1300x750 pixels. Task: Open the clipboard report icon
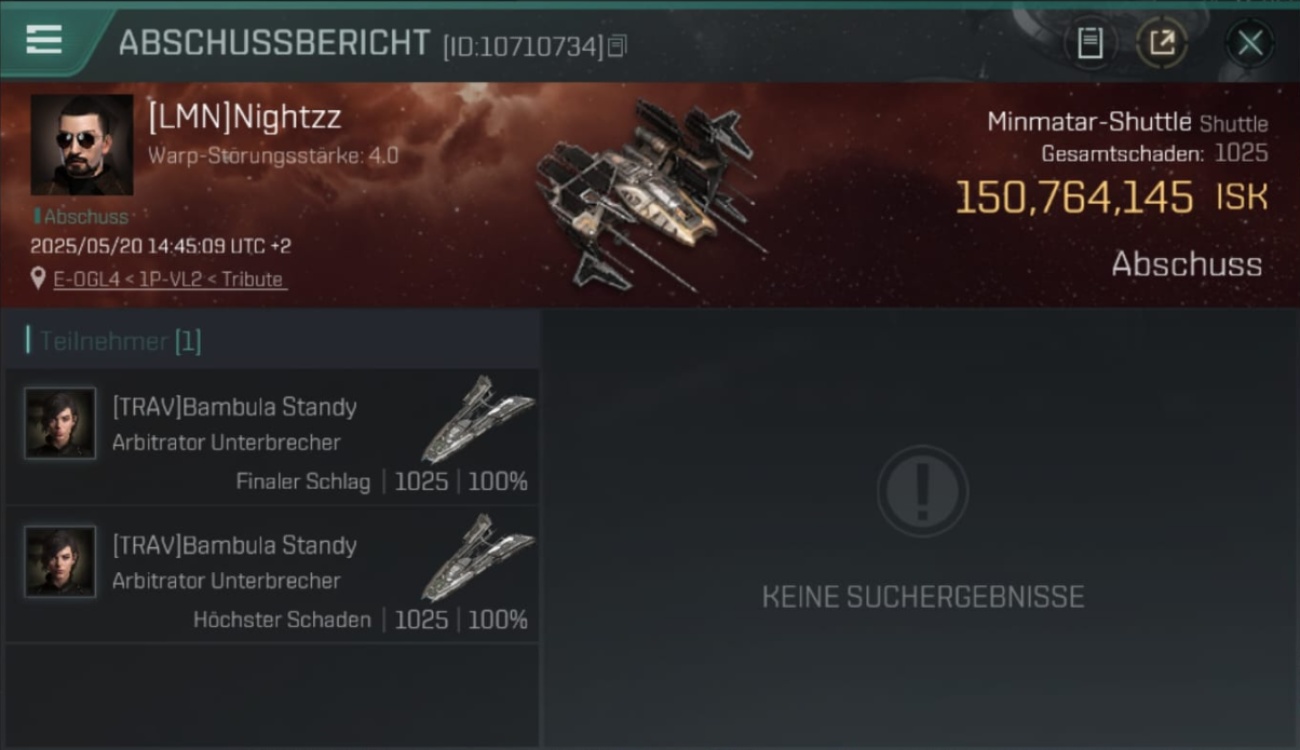click(x=1090, y=43)
